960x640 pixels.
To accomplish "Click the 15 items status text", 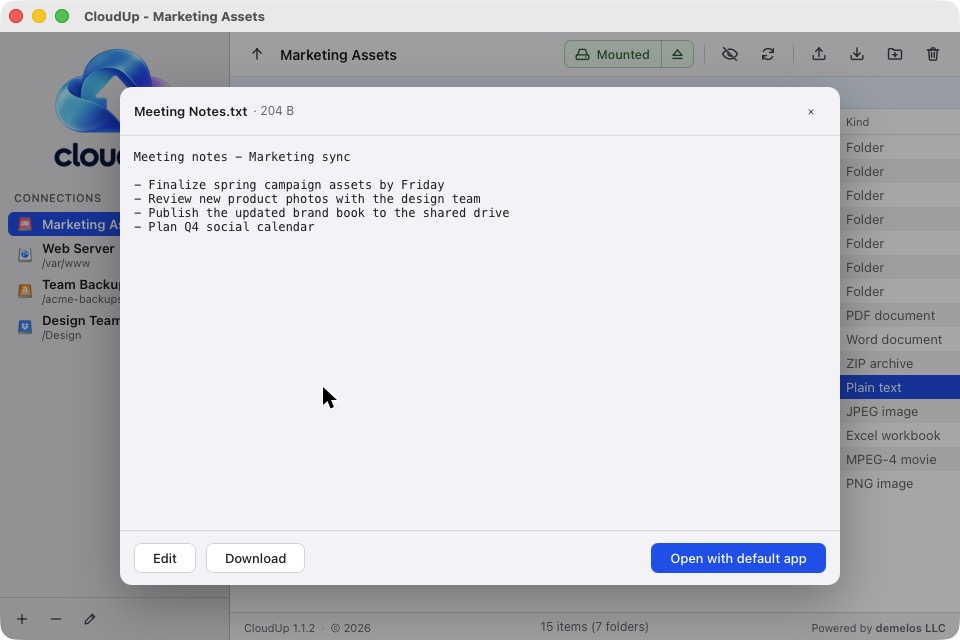I will pos(594,627).
